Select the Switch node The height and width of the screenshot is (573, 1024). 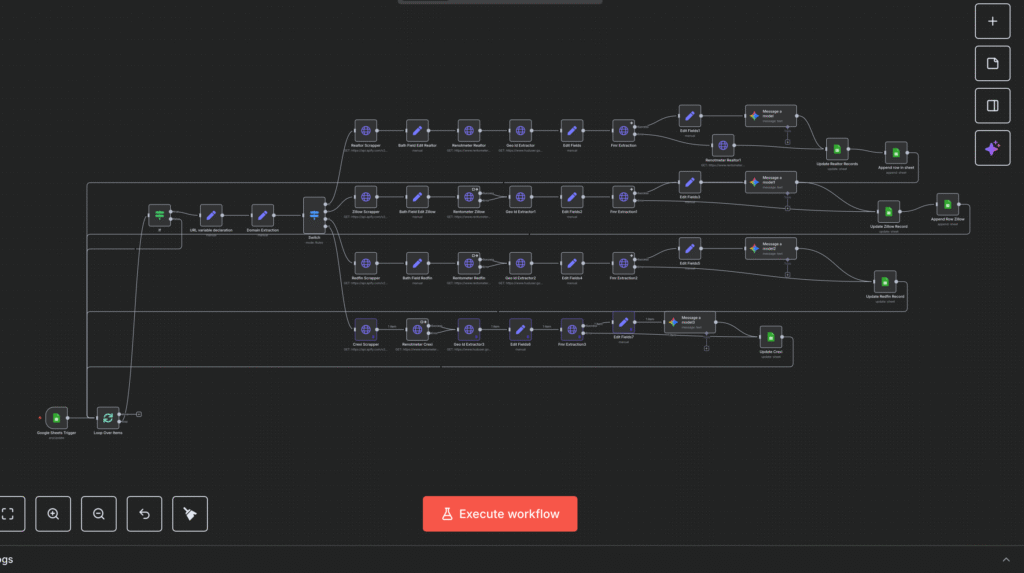[x=314, y=215]
